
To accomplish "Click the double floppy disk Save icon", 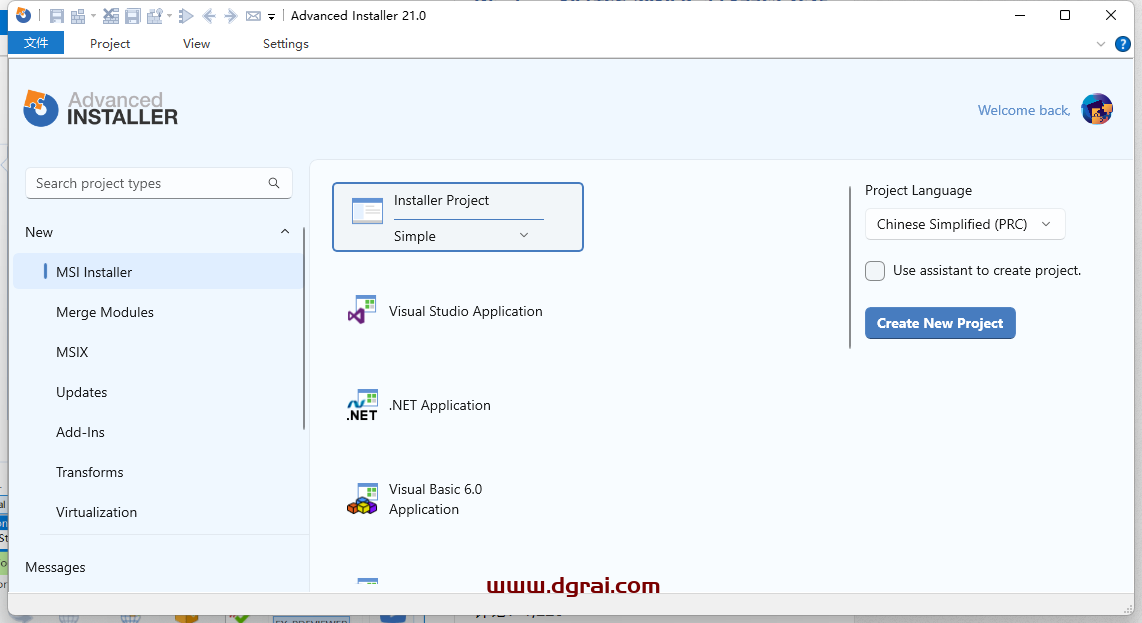I will tap(133, 16).
